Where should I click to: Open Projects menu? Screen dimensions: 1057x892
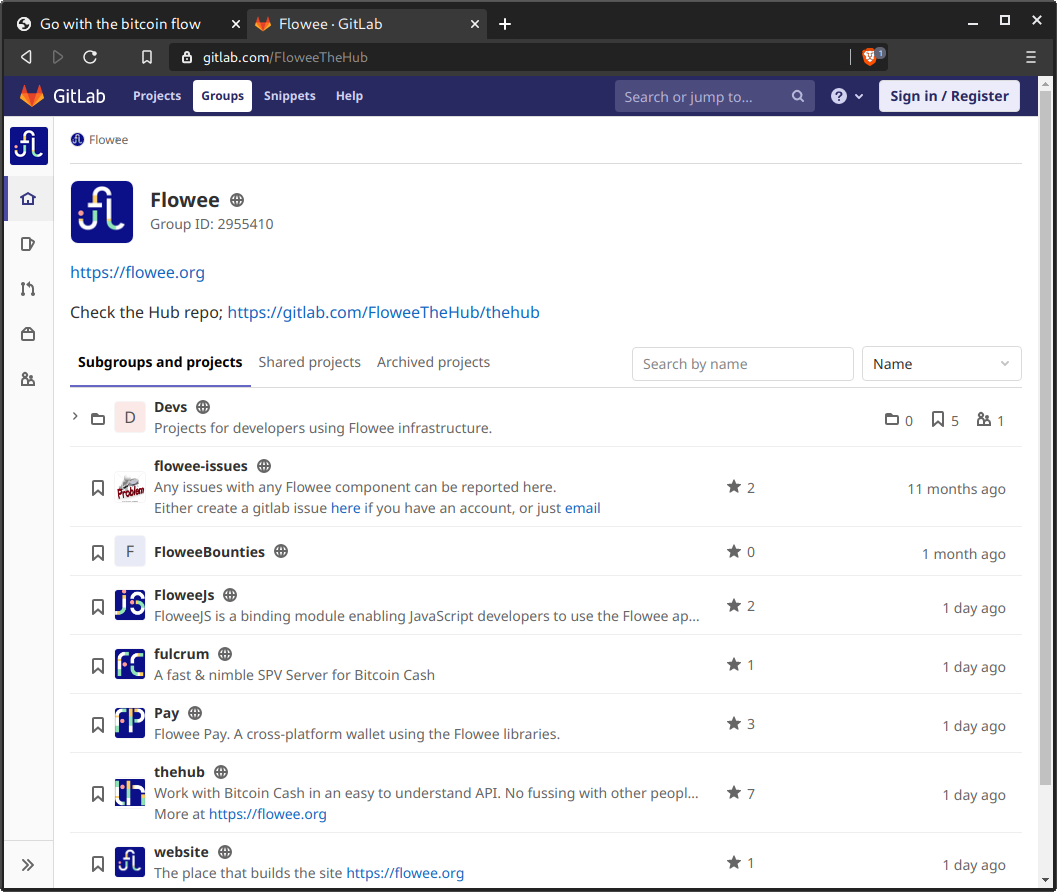point(157,96)
